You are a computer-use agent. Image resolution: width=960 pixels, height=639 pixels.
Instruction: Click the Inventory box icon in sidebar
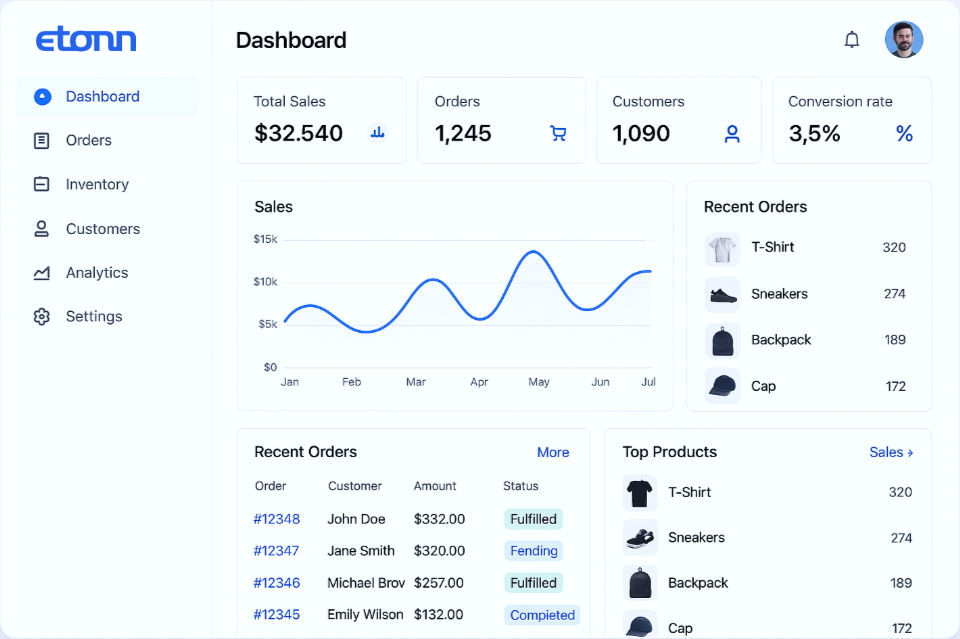(41, 184)
